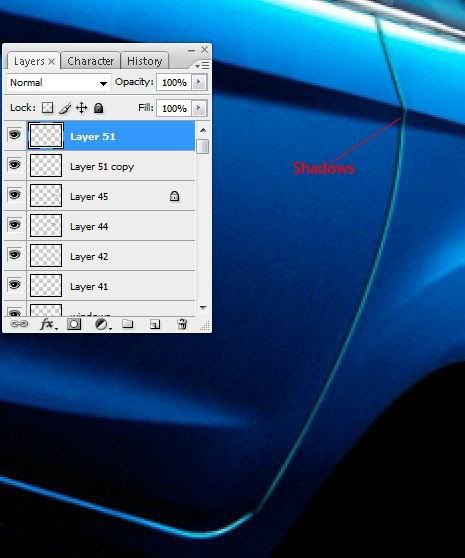Click the Layer 41 thumbnail
Viewport: 465px width, 558px height.
(x=46, y=285)
